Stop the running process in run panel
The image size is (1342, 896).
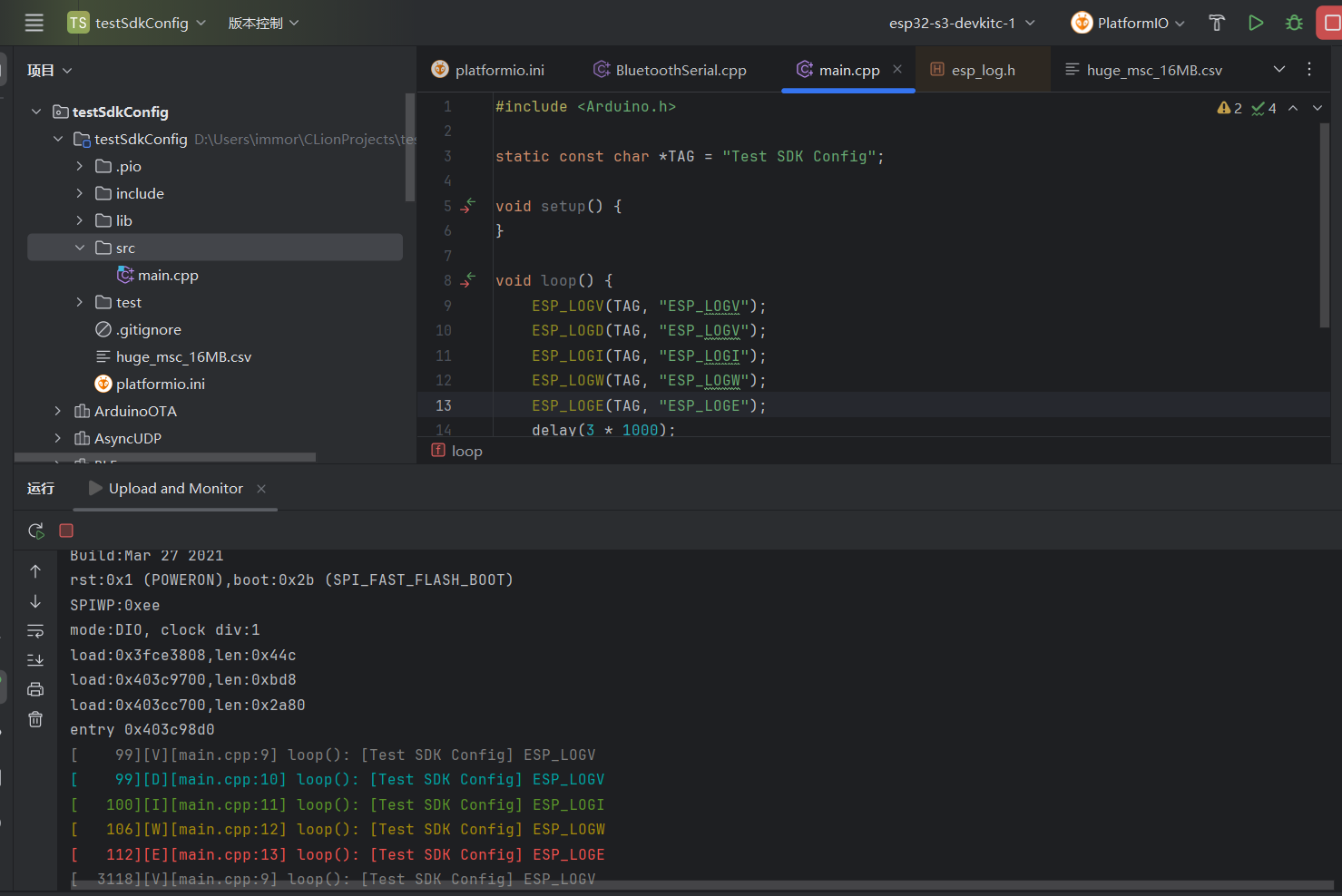click(x=66, y=531)
